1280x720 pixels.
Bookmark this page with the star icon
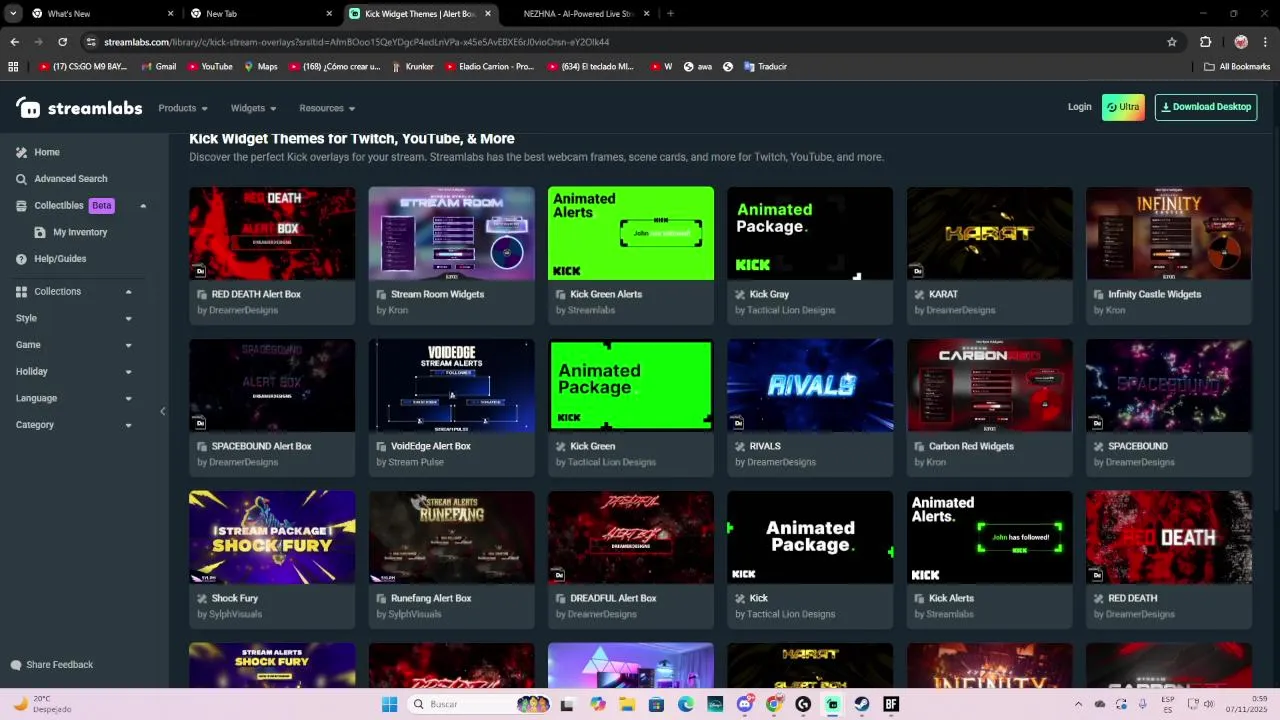click(1172, 42)
